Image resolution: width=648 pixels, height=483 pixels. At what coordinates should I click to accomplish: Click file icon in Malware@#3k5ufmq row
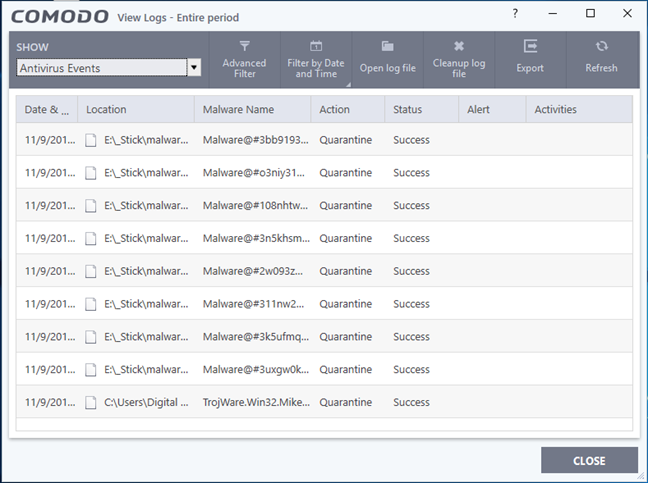(91, 337)
